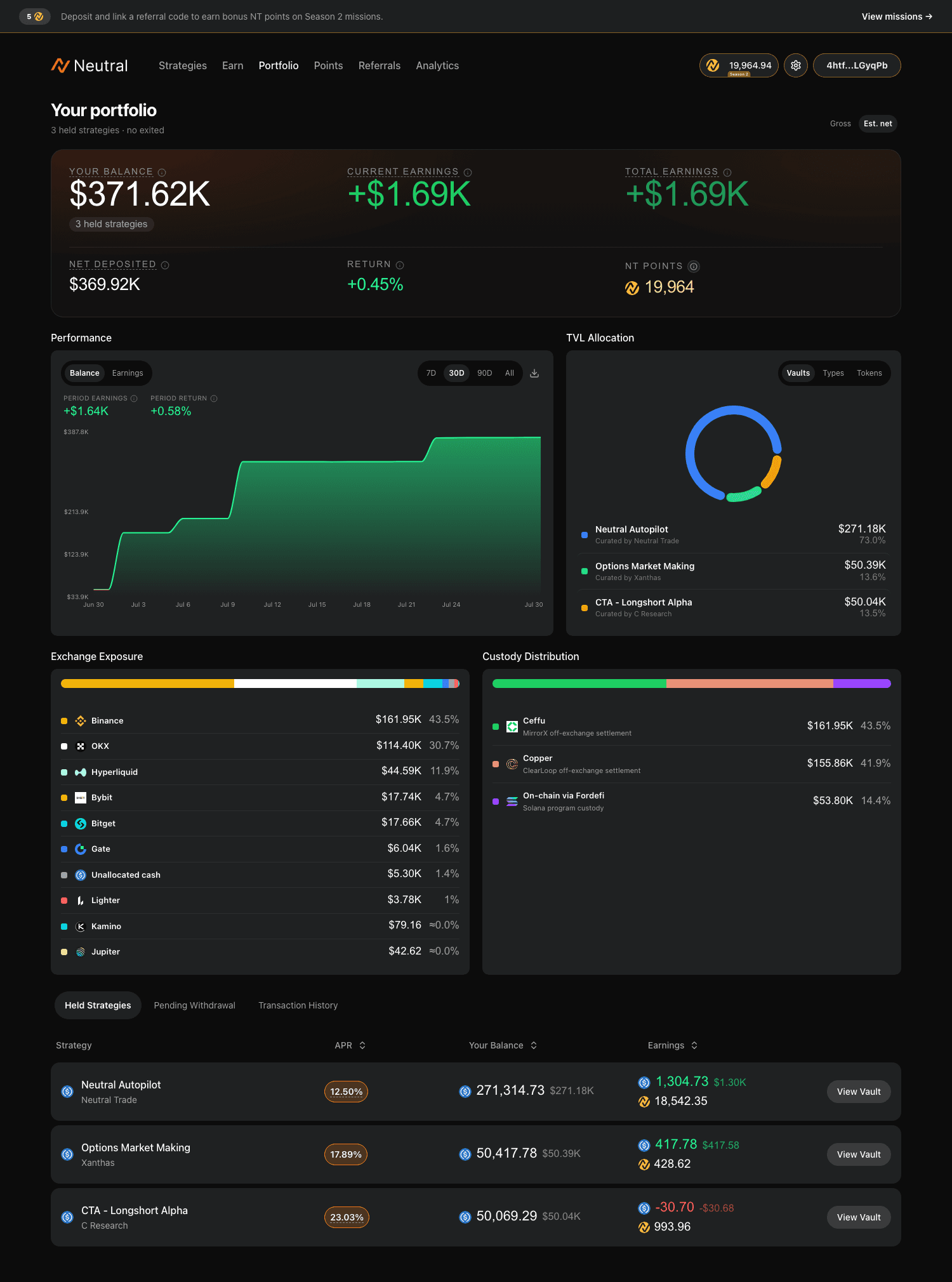The image size is (952, 1282).
Task: Open the Neutral logo home link
Action: click(x=89, y=65)
